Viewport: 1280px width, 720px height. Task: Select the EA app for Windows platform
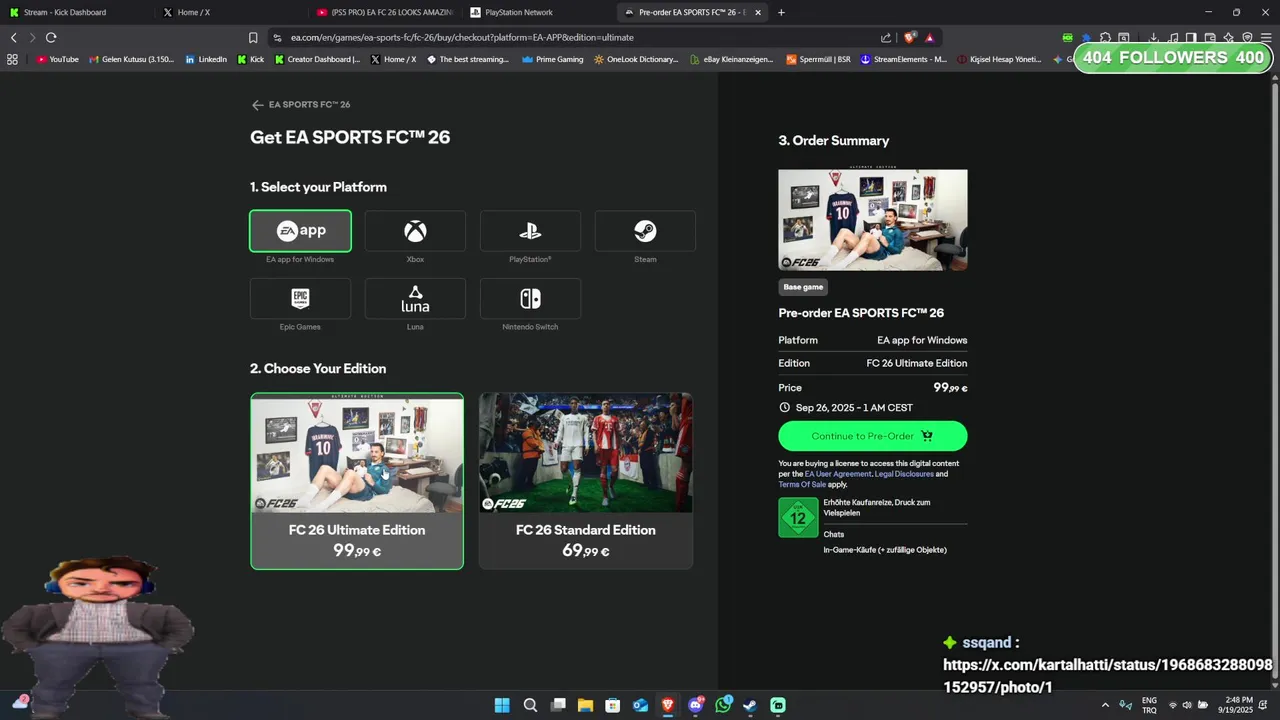pos(300,231)
